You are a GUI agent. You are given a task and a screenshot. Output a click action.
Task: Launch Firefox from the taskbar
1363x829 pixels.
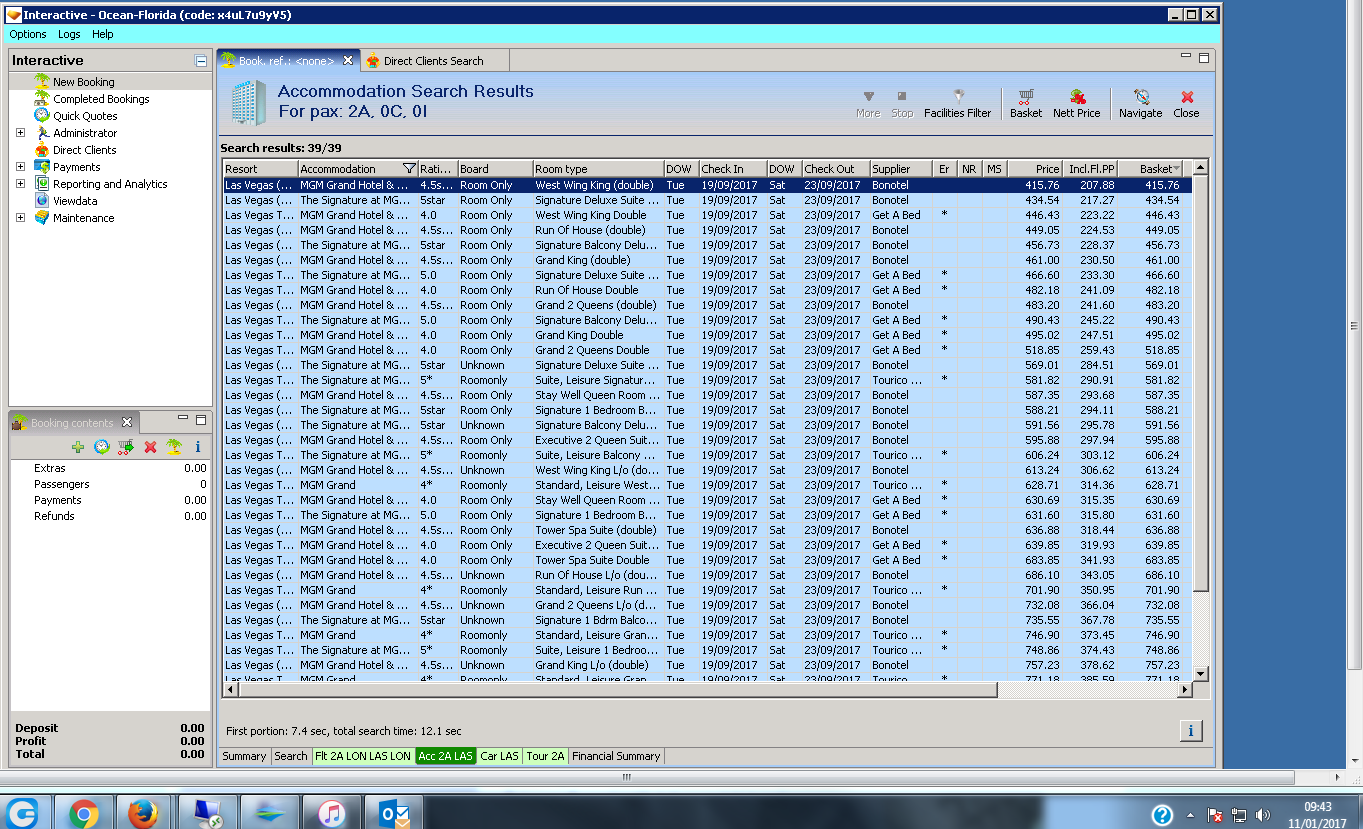144,813
